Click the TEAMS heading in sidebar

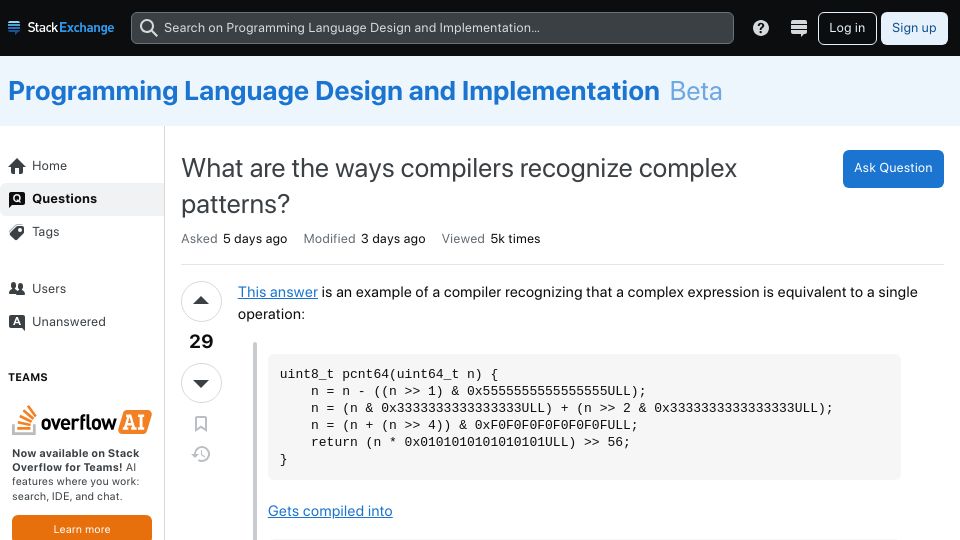pyautogui.click(x=28, y=377)
